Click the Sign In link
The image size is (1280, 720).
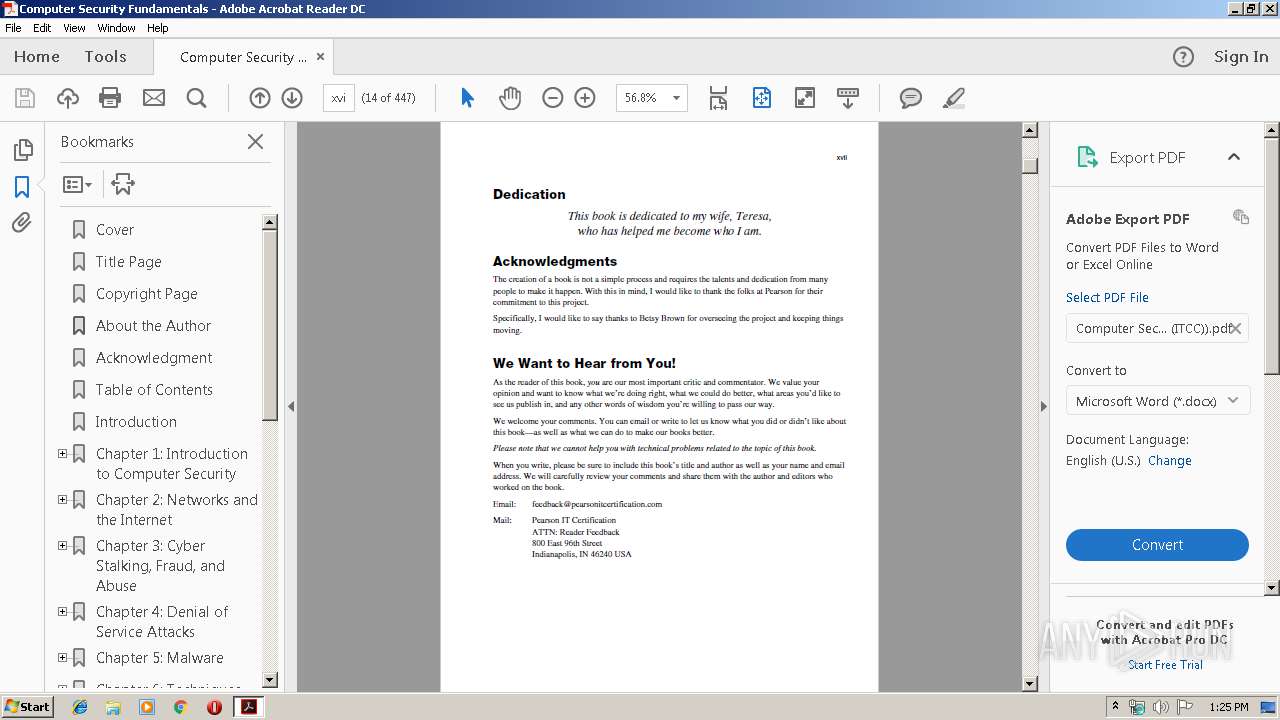(1241, 57)
